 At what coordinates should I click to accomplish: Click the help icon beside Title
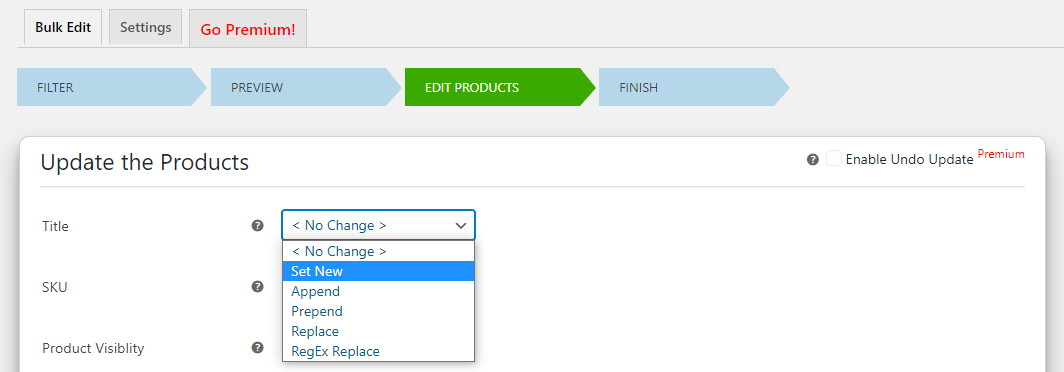(x=257, y=225)
